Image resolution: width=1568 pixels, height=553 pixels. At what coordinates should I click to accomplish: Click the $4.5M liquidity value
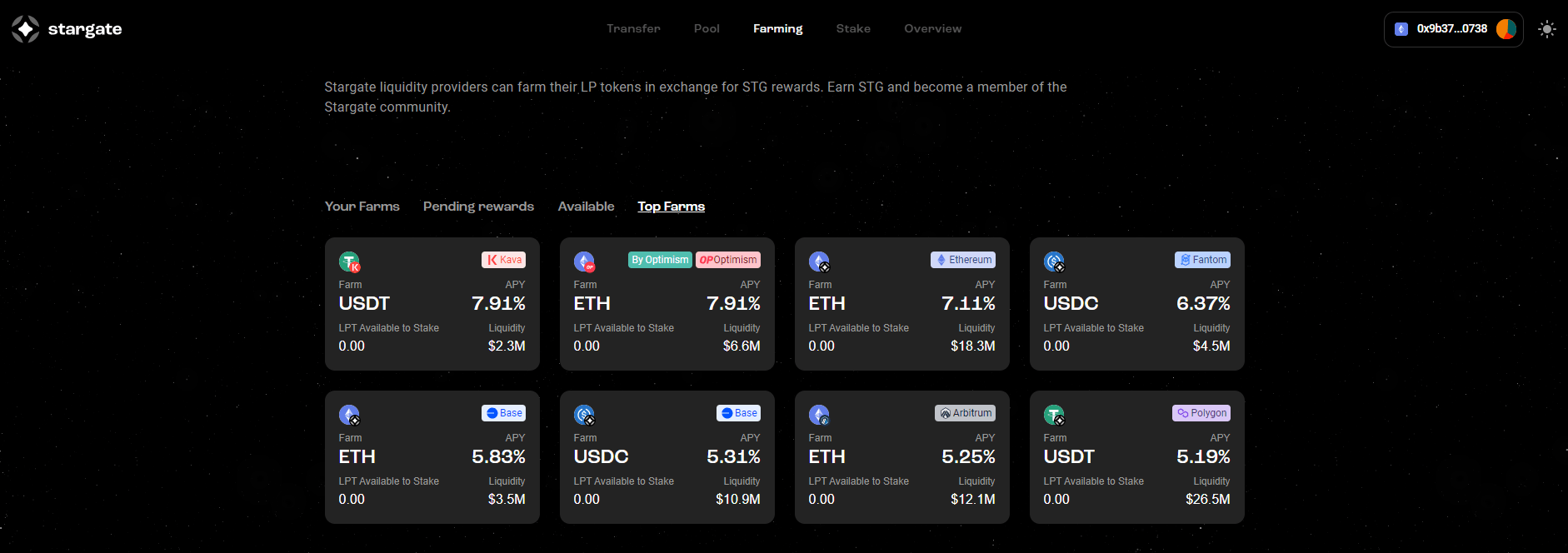[x=1211, y=346]
